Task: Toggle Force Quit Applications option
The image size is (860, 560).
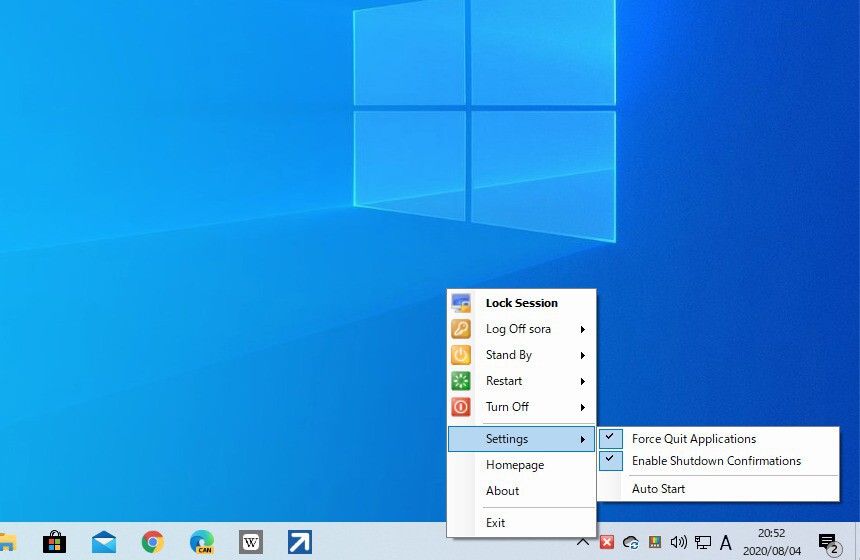Action: [x=694, y=439]
